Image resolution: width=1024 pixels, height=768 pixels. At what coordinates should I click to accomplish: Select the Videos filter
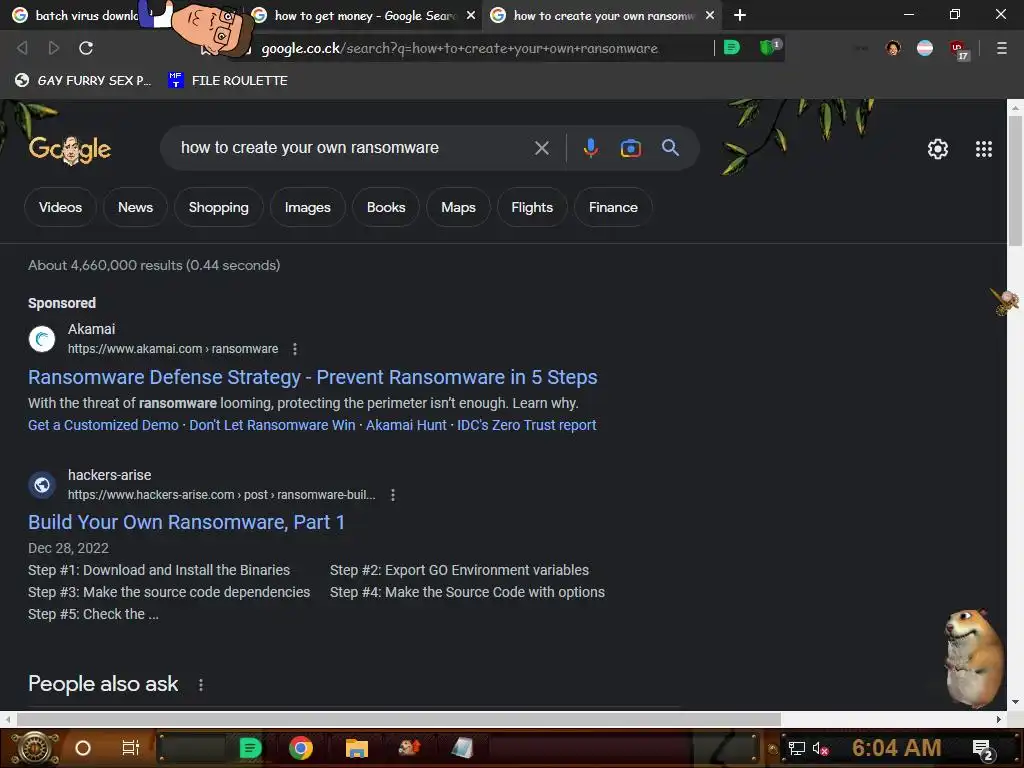(x=60, y=207)
